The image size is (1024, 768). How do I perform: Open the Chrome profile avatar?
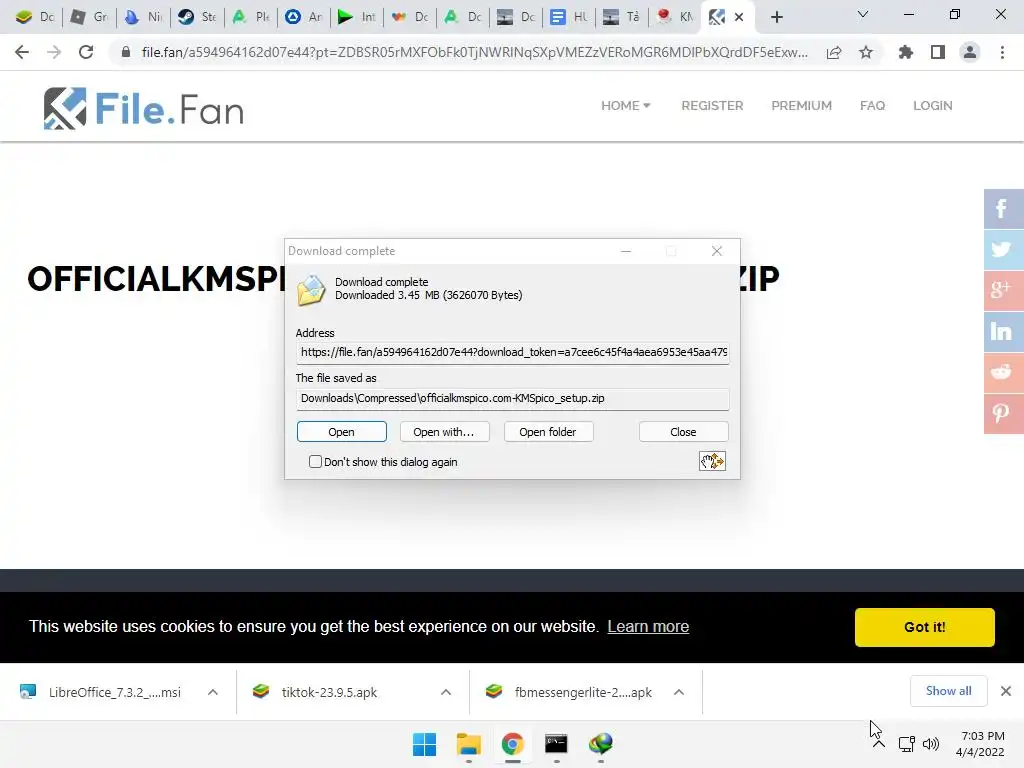tap(970, 52)
